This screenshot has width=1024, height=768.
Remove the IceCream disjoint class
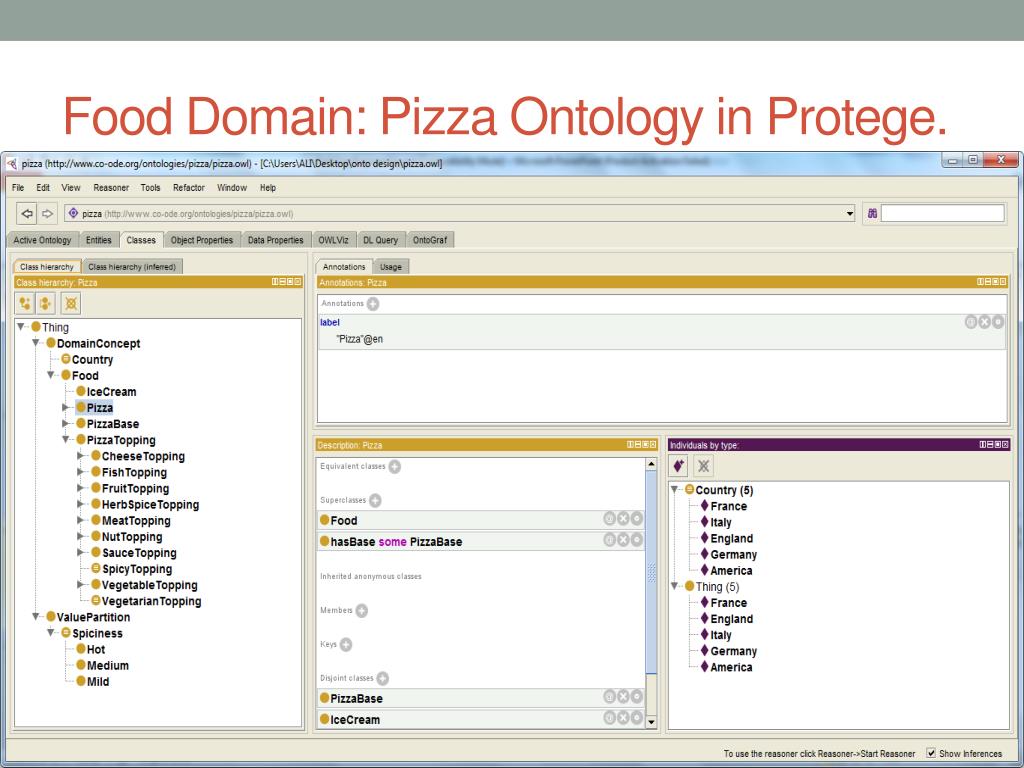(x=623, y=718)
